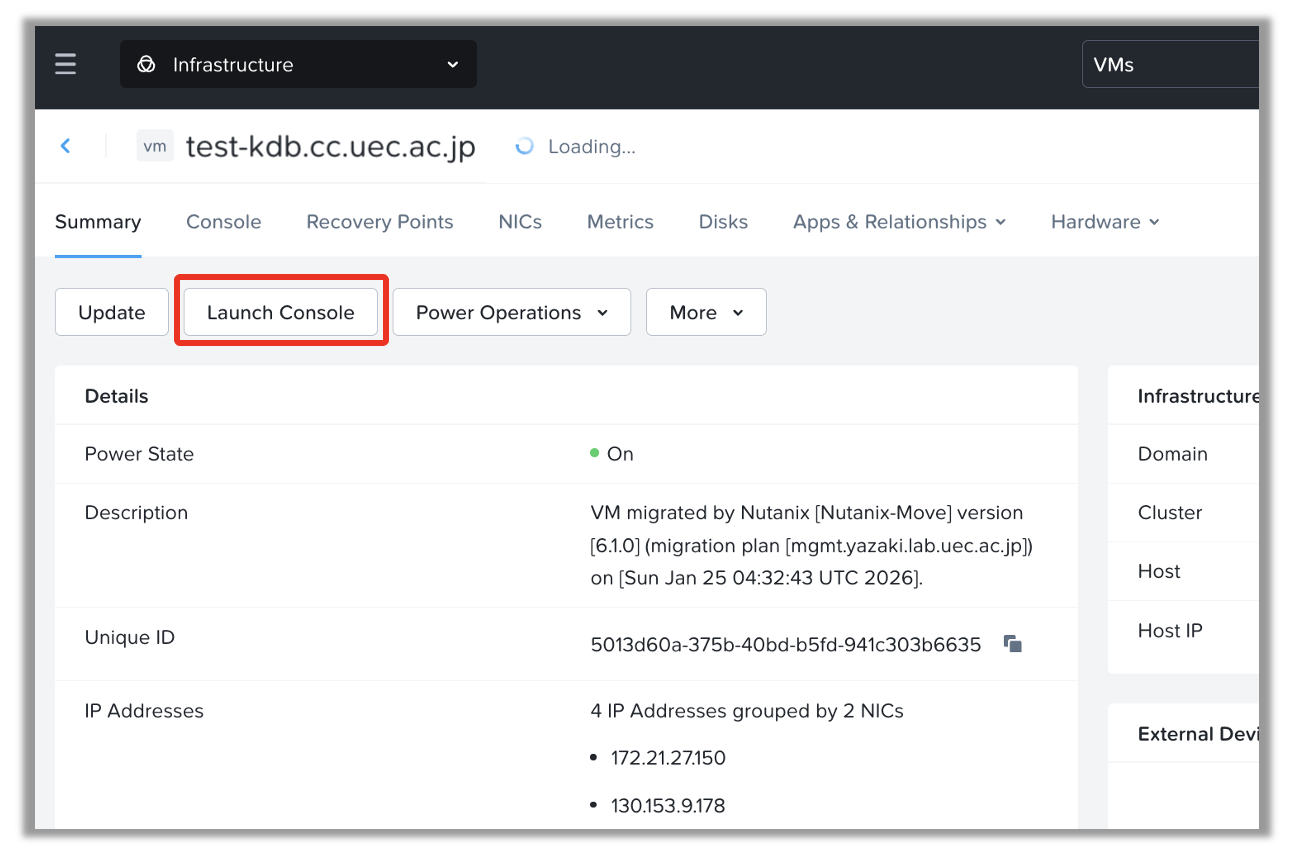This screenshot has height=860, width=1292.
Task: Select the Summary tab
Action: [98, 222]
